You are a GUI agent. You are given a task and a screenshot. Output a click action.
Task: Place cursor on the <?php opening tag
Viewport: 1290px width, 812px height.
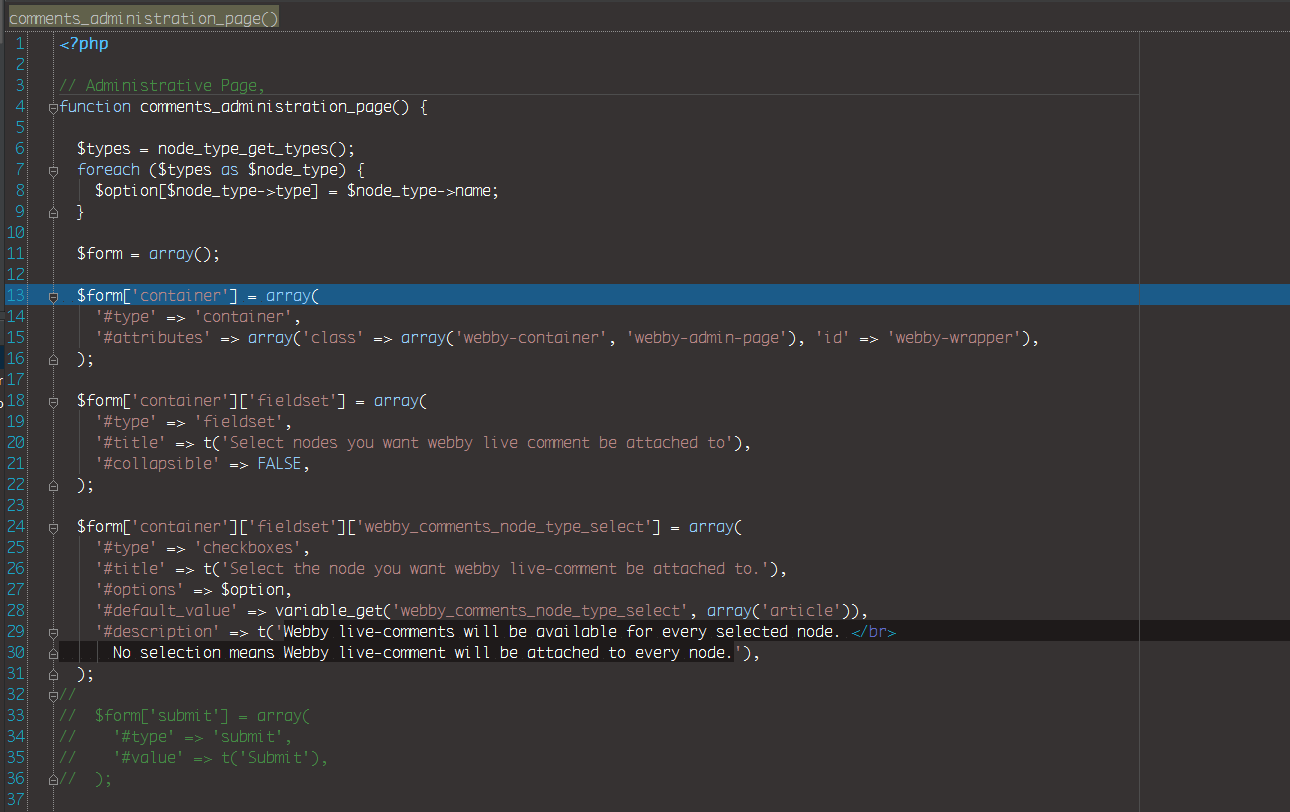pos(83,43)
